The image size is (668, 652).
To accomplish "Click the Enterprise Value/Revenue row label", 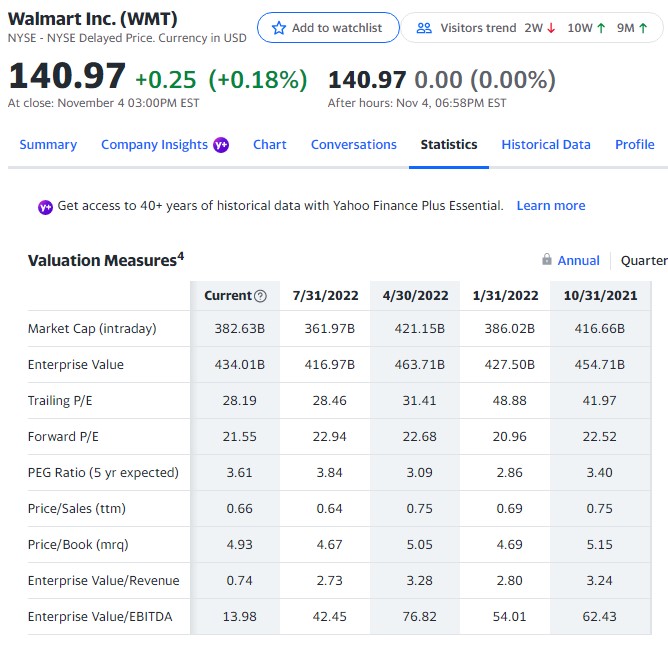I will 104,581.
